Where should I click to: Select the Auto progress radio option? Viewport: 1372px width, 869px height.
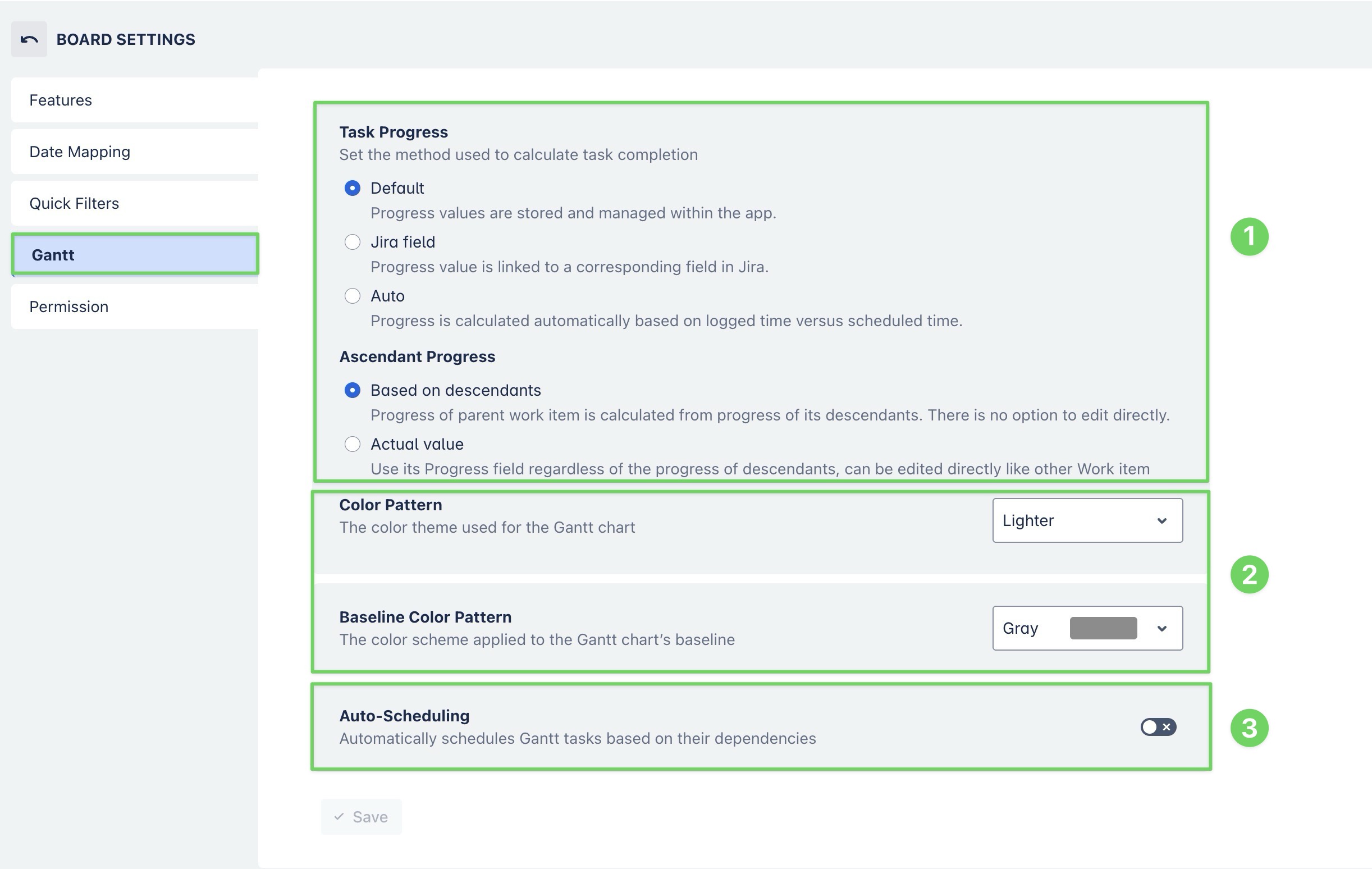tap(353, 296)
